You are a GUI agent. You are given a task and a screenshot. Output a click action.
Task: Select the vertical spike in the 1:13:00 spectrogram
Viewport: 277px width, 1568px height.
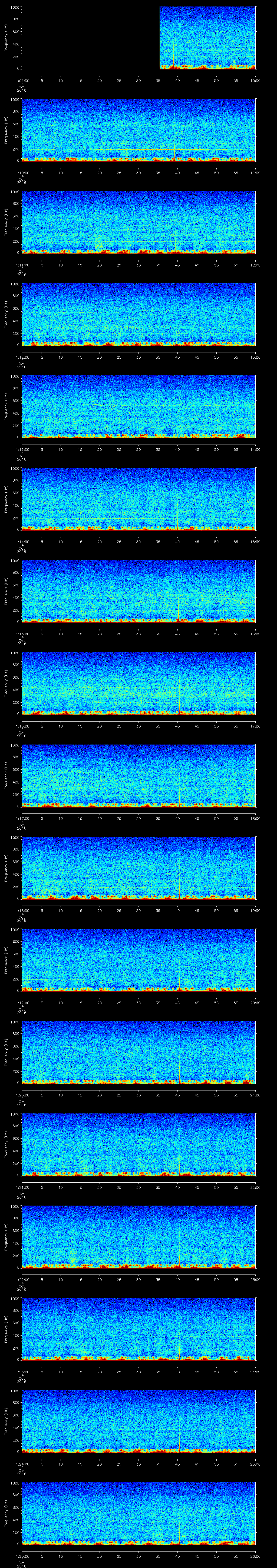click(177, 423)
